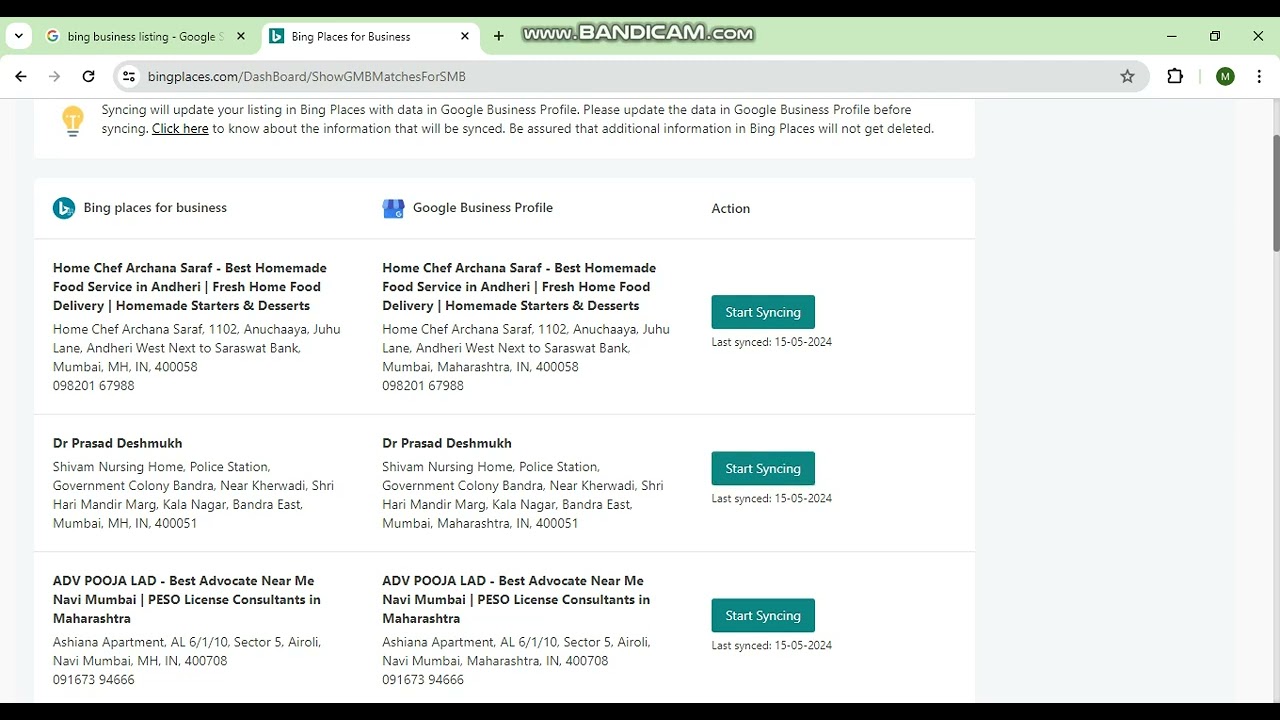Click the lightbulb tip icon
The height and width of the screenshot is (720, 1280).
[72, 120]
